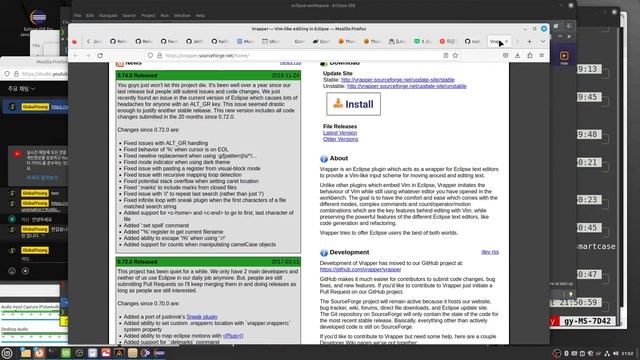Open a new Firefox tab with plus

pos(529,42)
